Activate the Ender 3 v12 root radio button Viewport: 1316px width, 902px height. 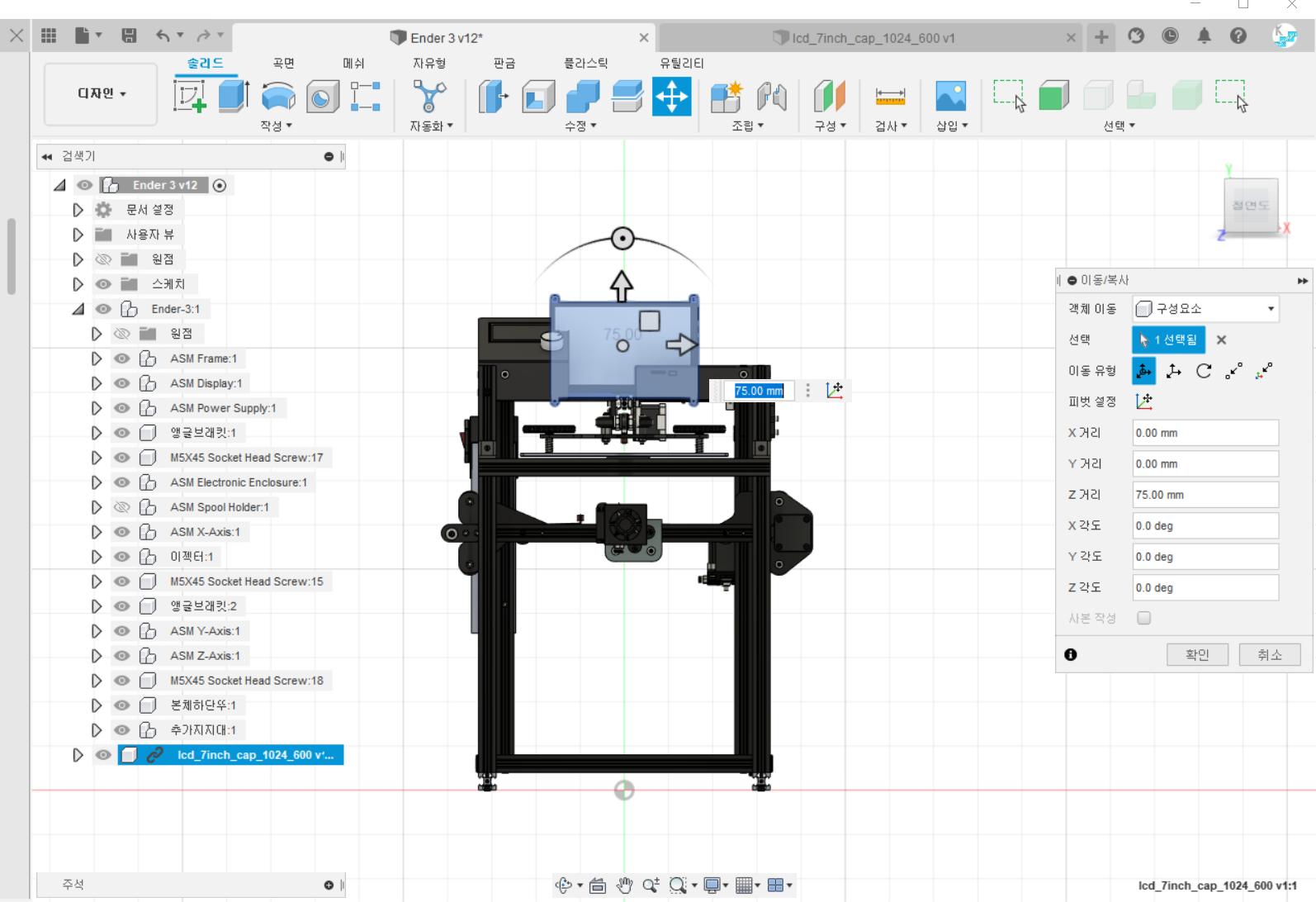pos(220,185)
